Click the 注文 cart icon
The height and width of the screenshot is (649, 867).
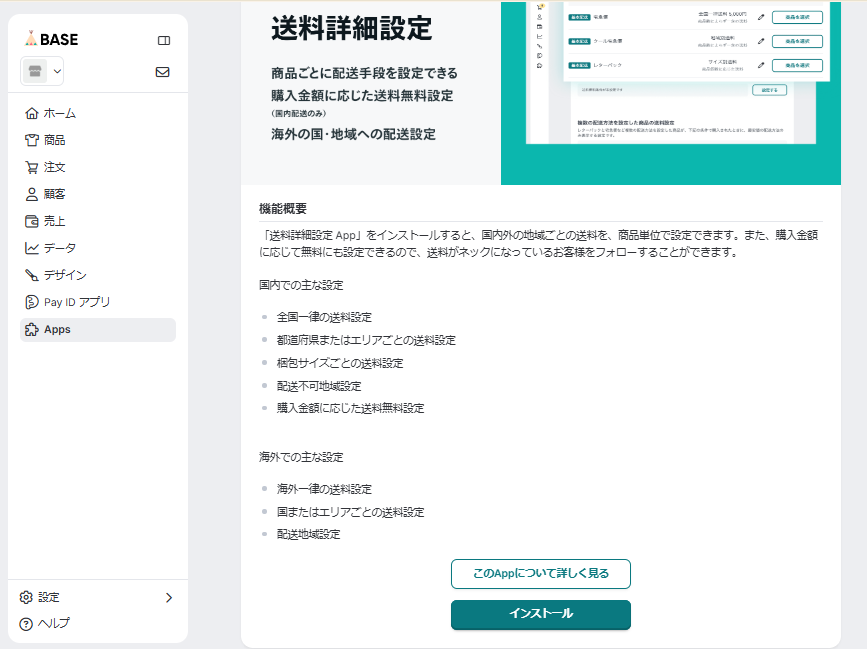point(32,167)
